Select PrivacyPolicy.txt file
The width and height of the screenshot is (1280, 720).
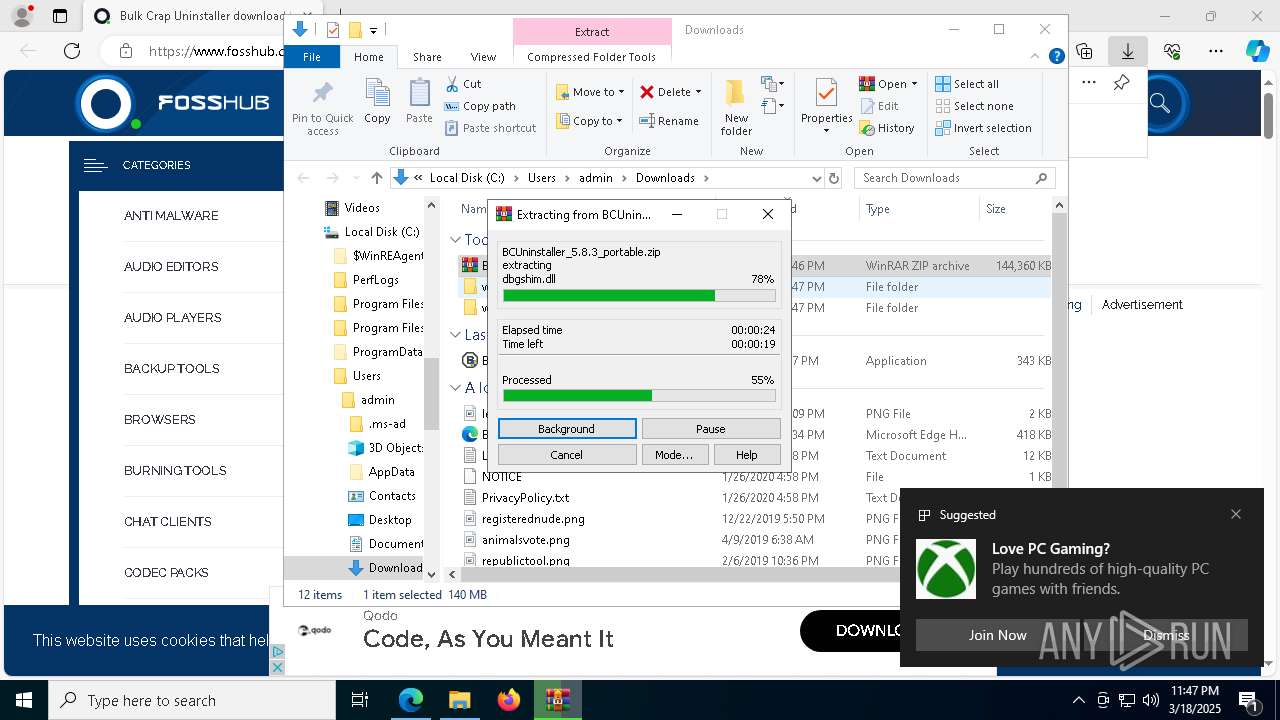tap(525, 498)
